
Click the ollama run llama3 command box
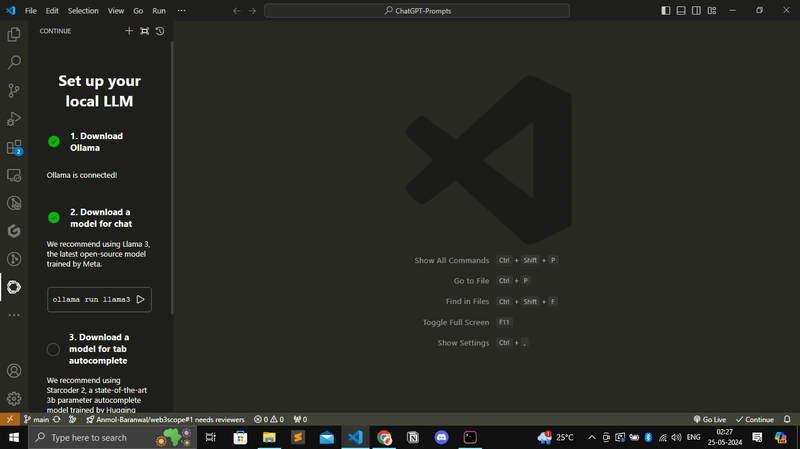(99, 300)
